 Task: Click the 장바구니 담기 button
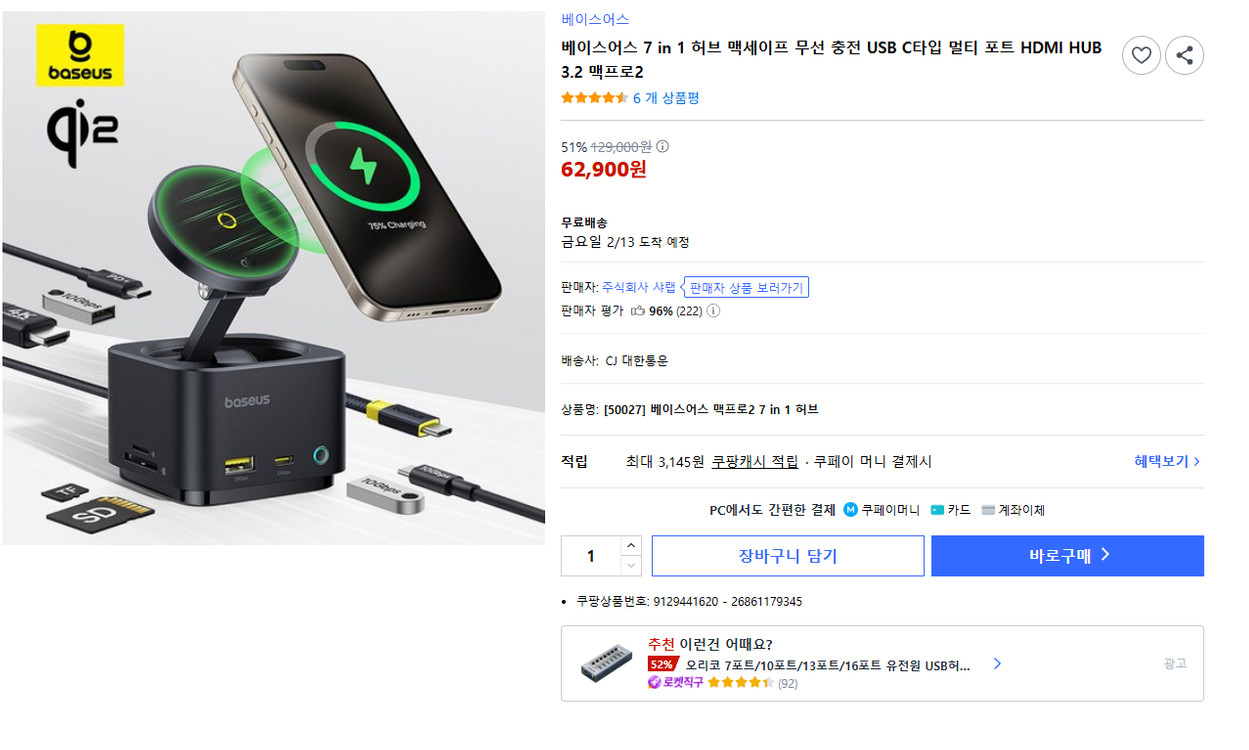click(x=787, y=555)
